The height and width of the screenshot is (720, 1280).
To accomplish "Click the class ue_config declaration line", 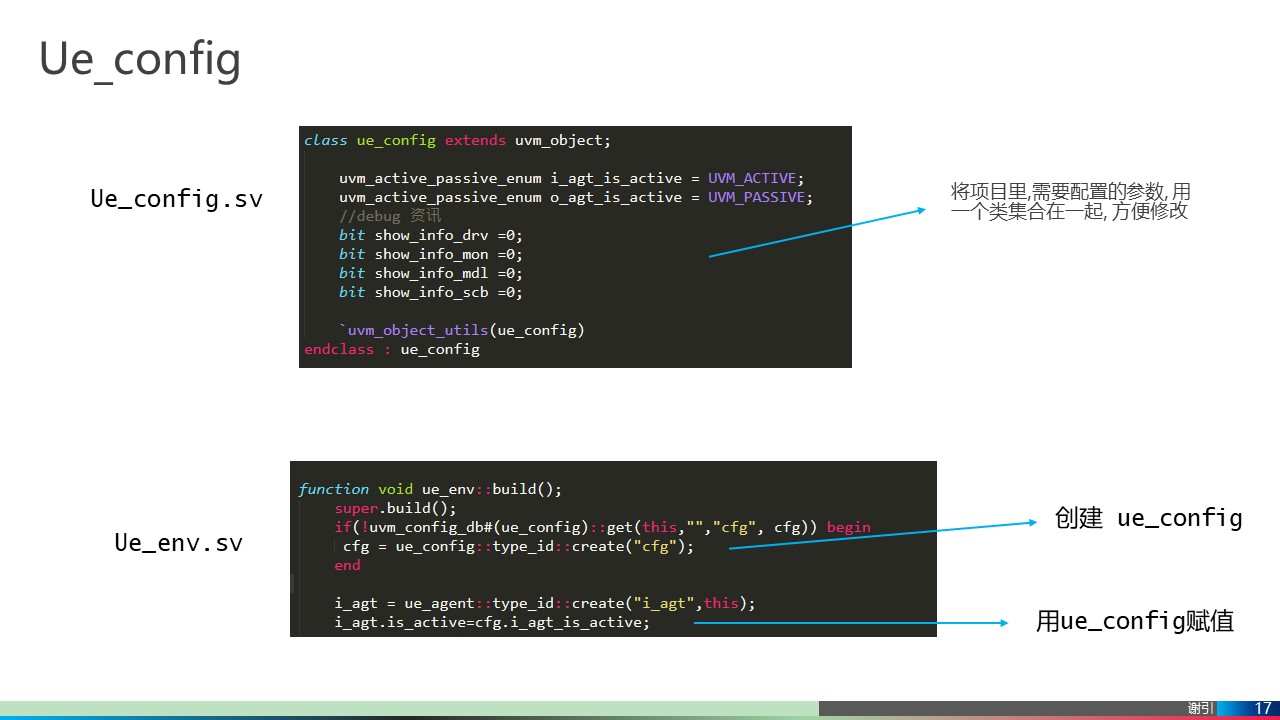I will tap(456, 140).
